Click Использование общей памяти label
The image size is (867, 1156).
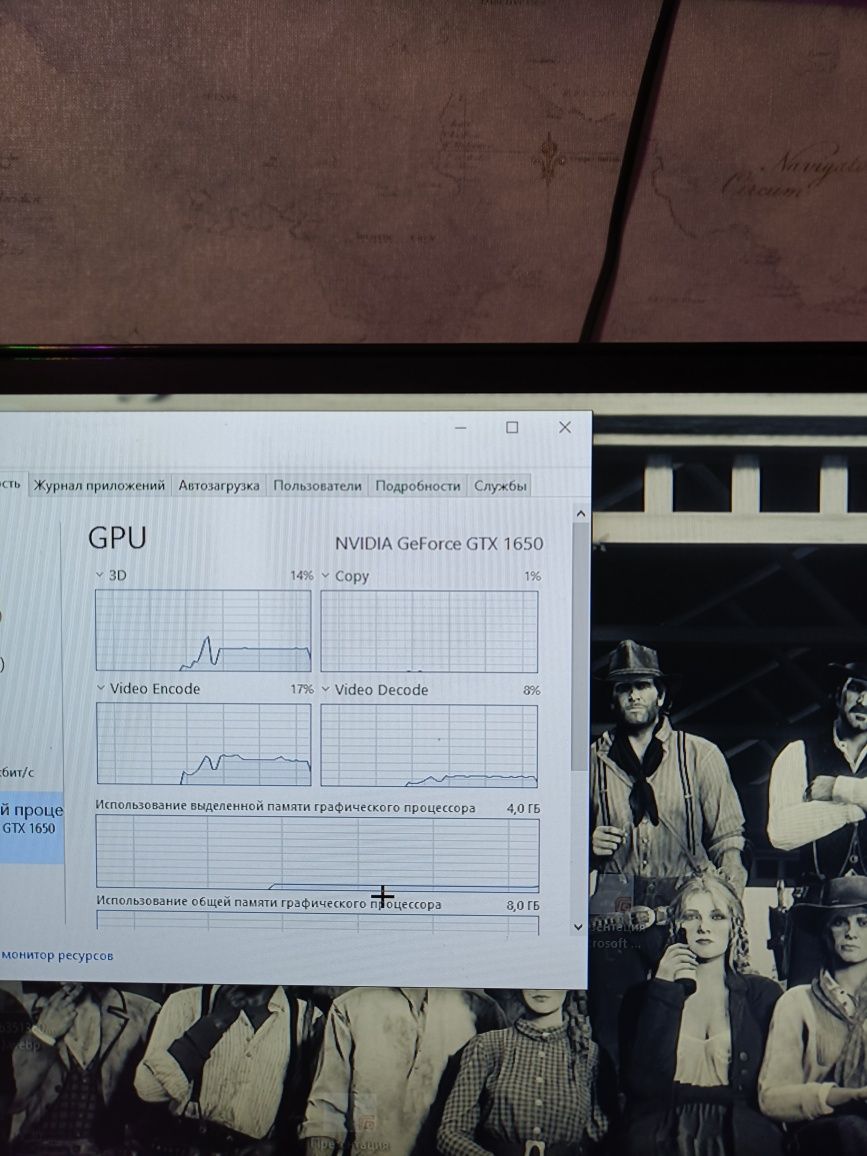pyautogui.click(x=269, y=903)
